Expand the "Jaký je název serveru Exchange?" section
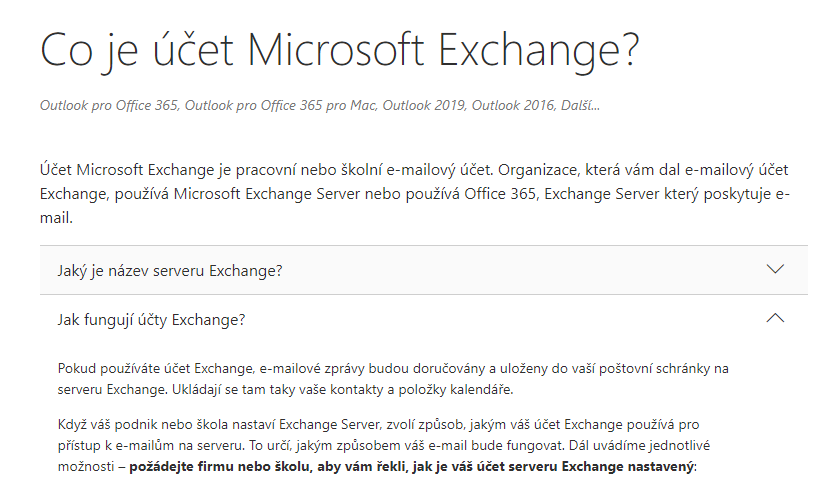 pos(423,270)
